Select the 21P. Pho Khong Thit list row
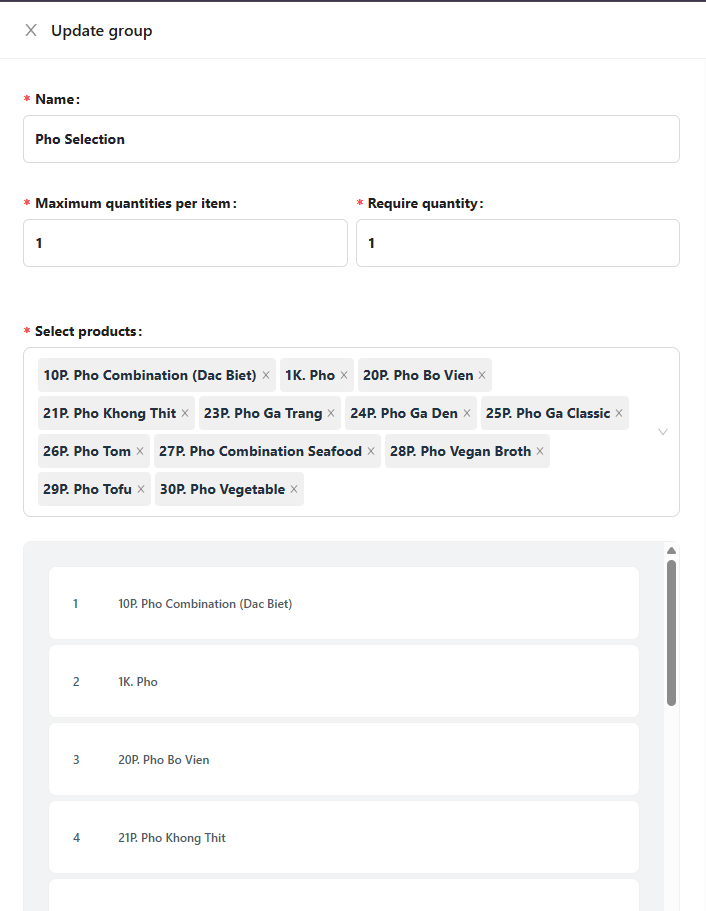This screenshot has width=706, height=911. 343,837
